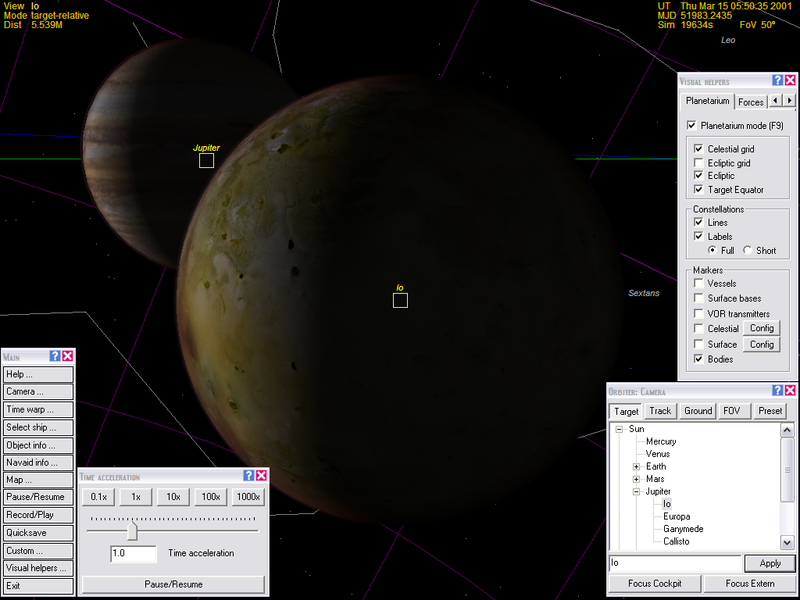Set time acceleration to 1000x
800x600 pixels.
click(x=248, y=496)
